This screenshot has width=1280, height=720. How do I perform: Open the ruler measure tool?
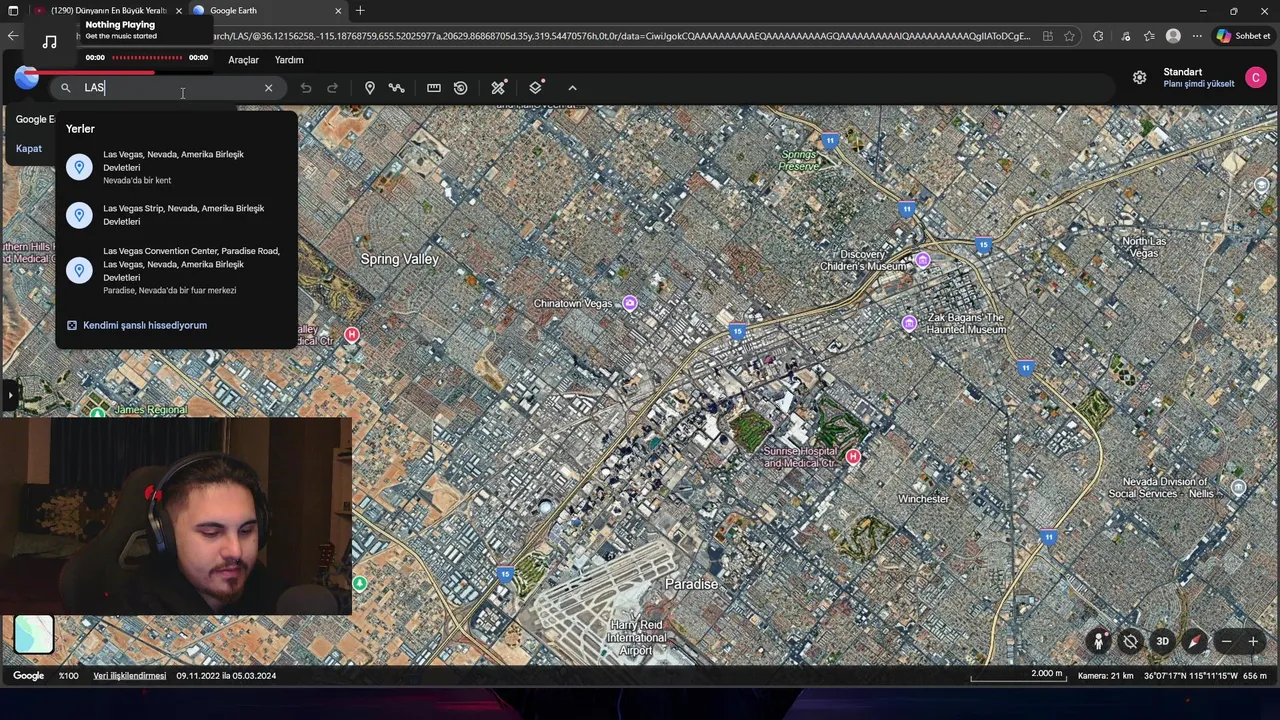pyautogui.click(x=434, y=88)
